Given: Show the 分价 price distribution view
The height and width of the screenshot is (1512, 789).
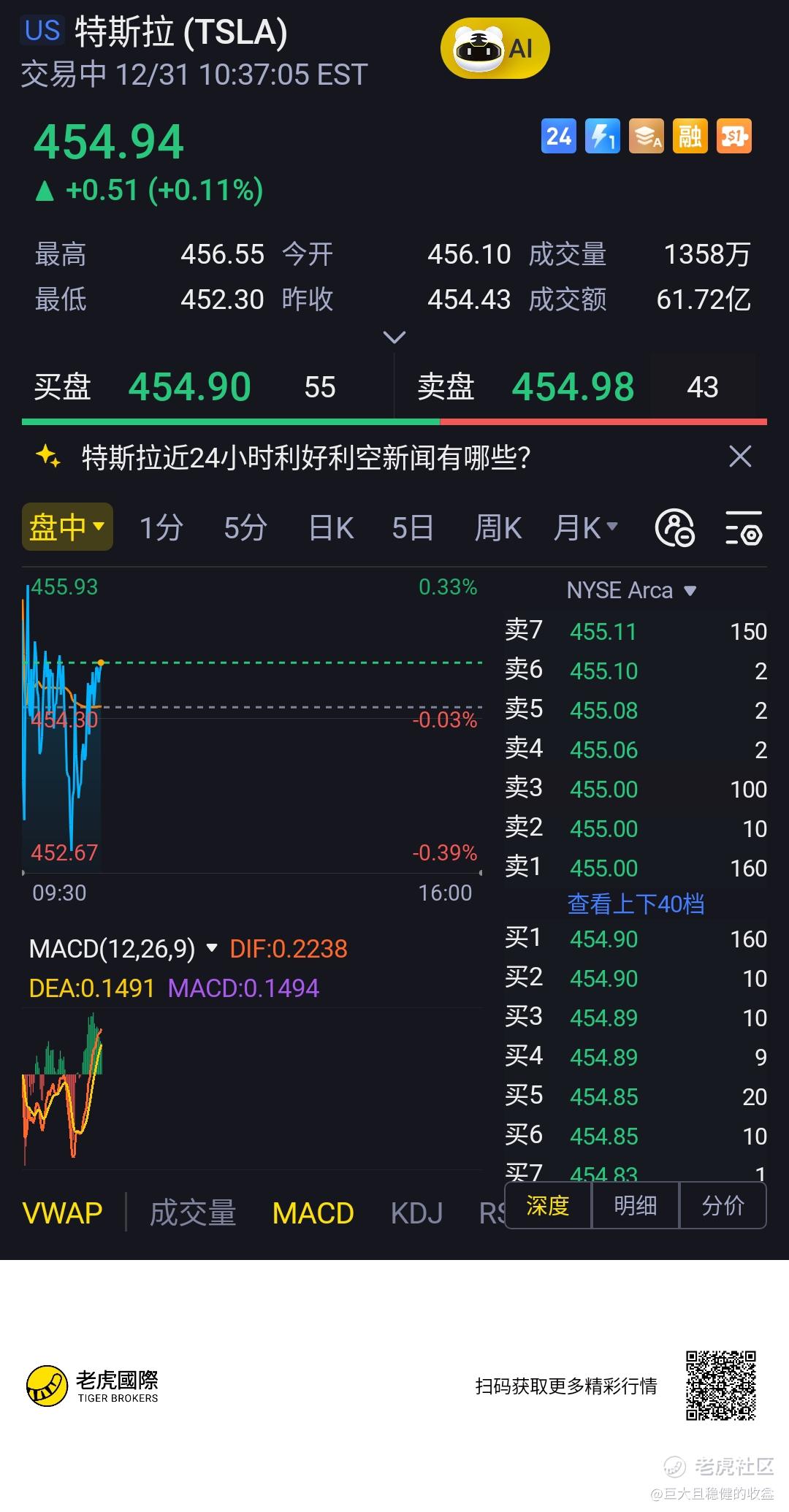Looking at the screenshot, I should tap(723, 1205).
